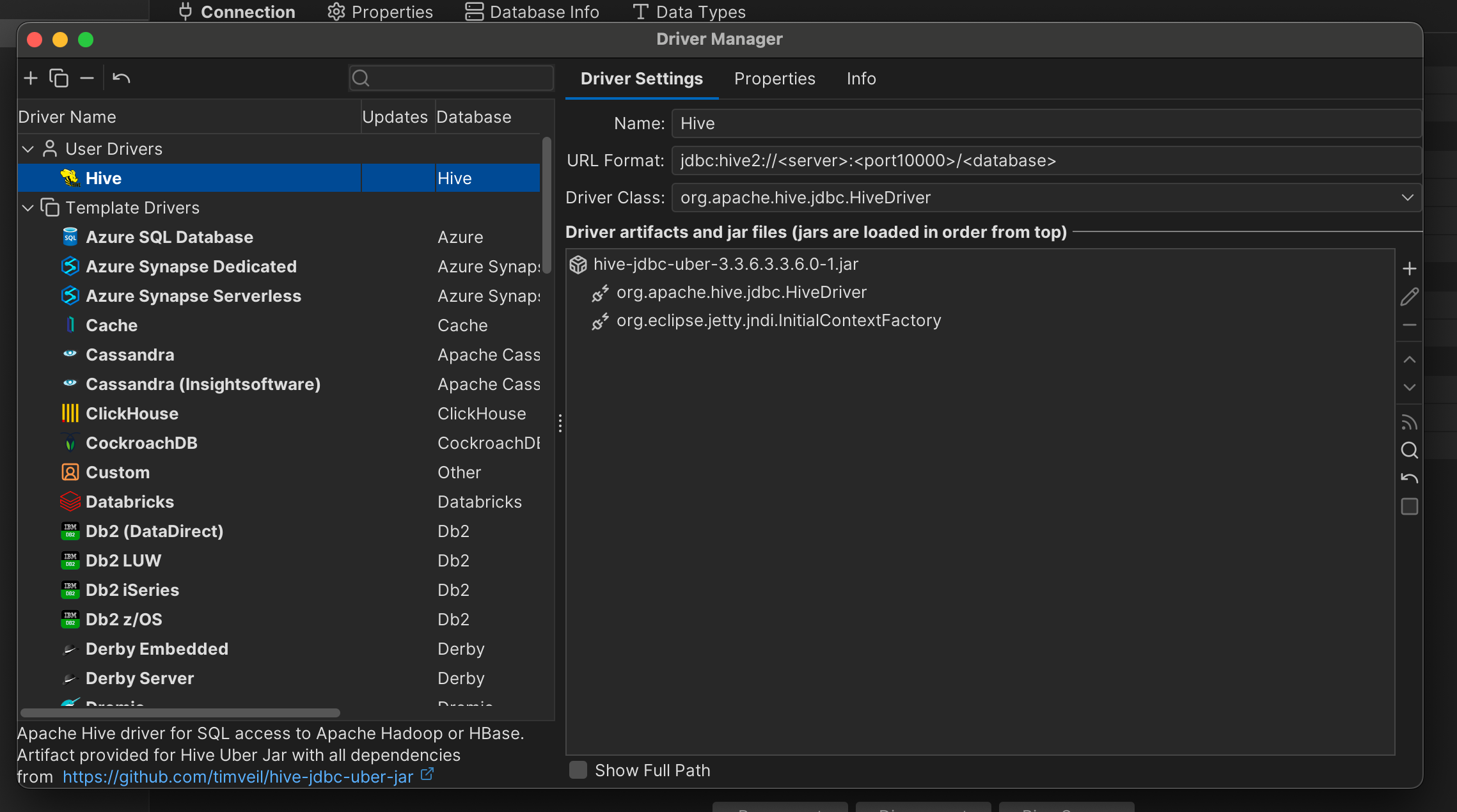The width and height of the screenshot is (1457, 812).
Task: Select the hive-jdbc-uber-3.3.6.3.3.6.0-1.jar artifact
Action: tap(725, 264)
